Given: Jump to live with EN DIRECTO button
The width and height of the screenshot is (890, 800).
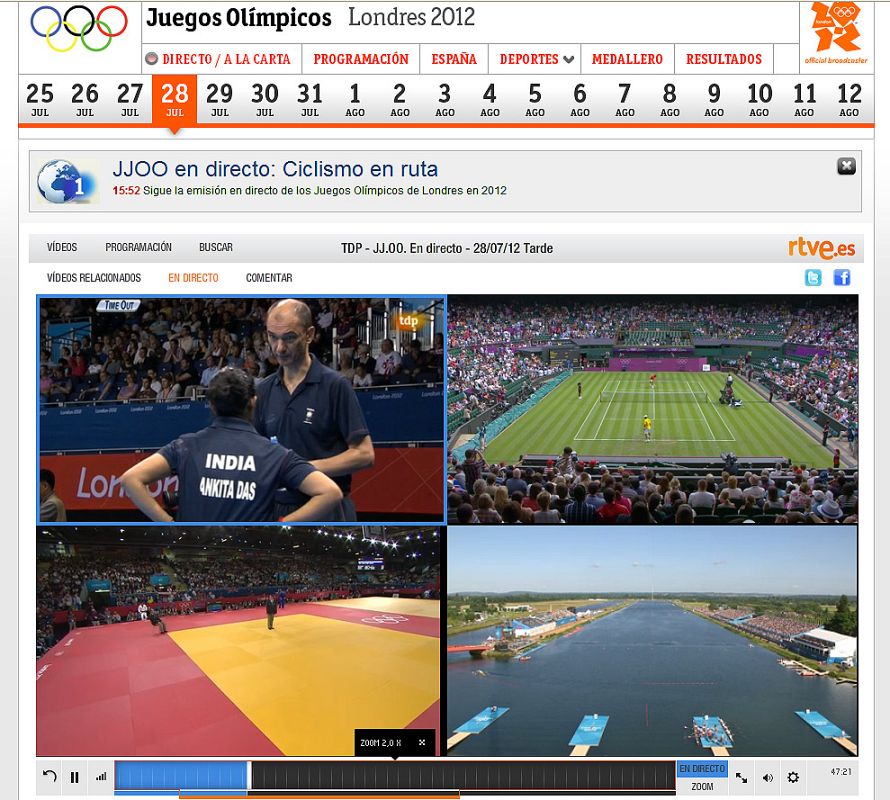Looking at the screenshot, I should pos(702,769).
